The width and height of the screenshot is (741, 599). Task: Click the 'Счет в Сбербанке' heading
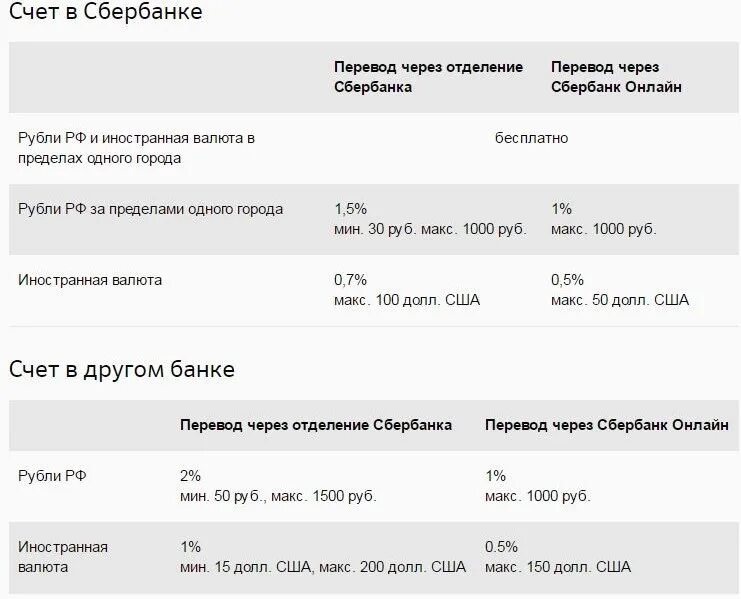[x=105, y=13]
